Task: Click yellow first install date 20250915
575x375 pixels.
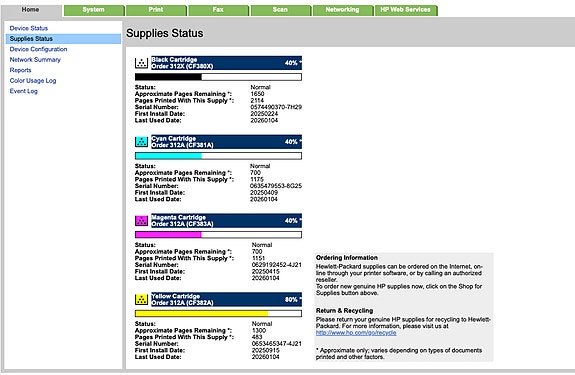Action: coord(265,350)
